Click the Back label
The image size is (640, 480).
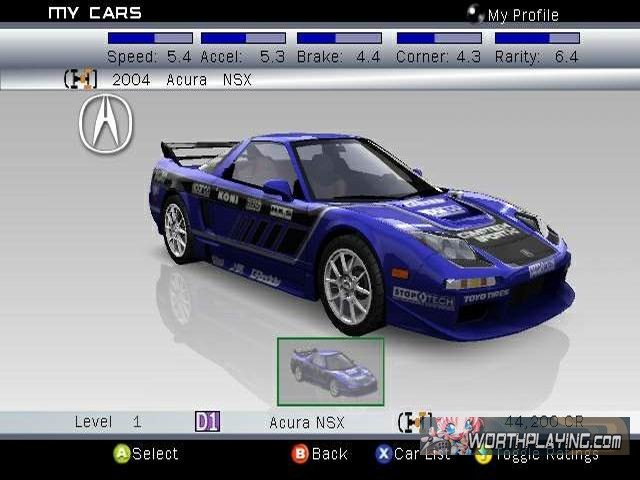pos(329,454)
